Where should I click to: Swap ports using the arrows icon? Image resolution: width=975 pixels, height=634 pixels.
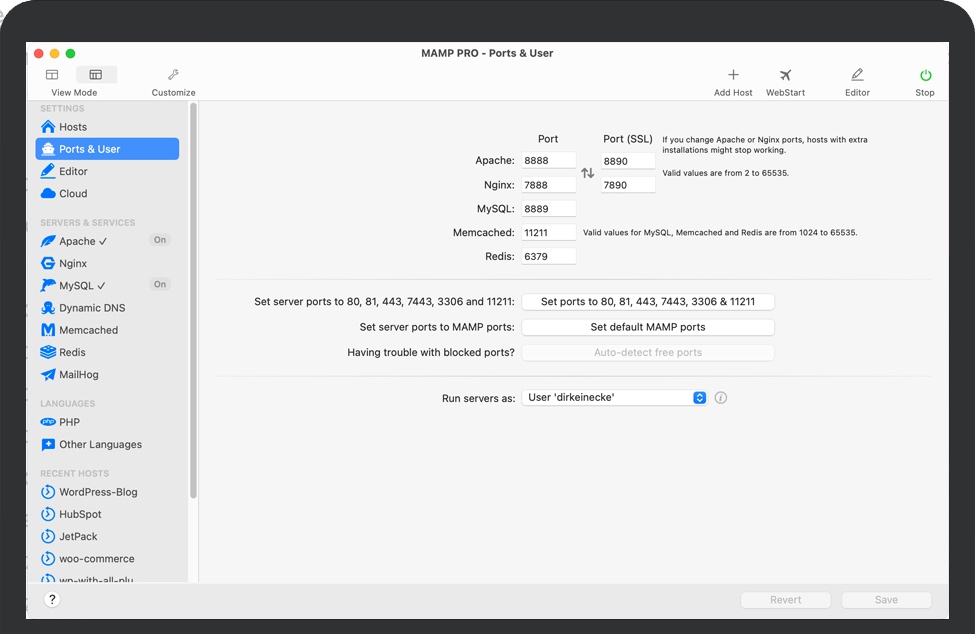point(588,173)
